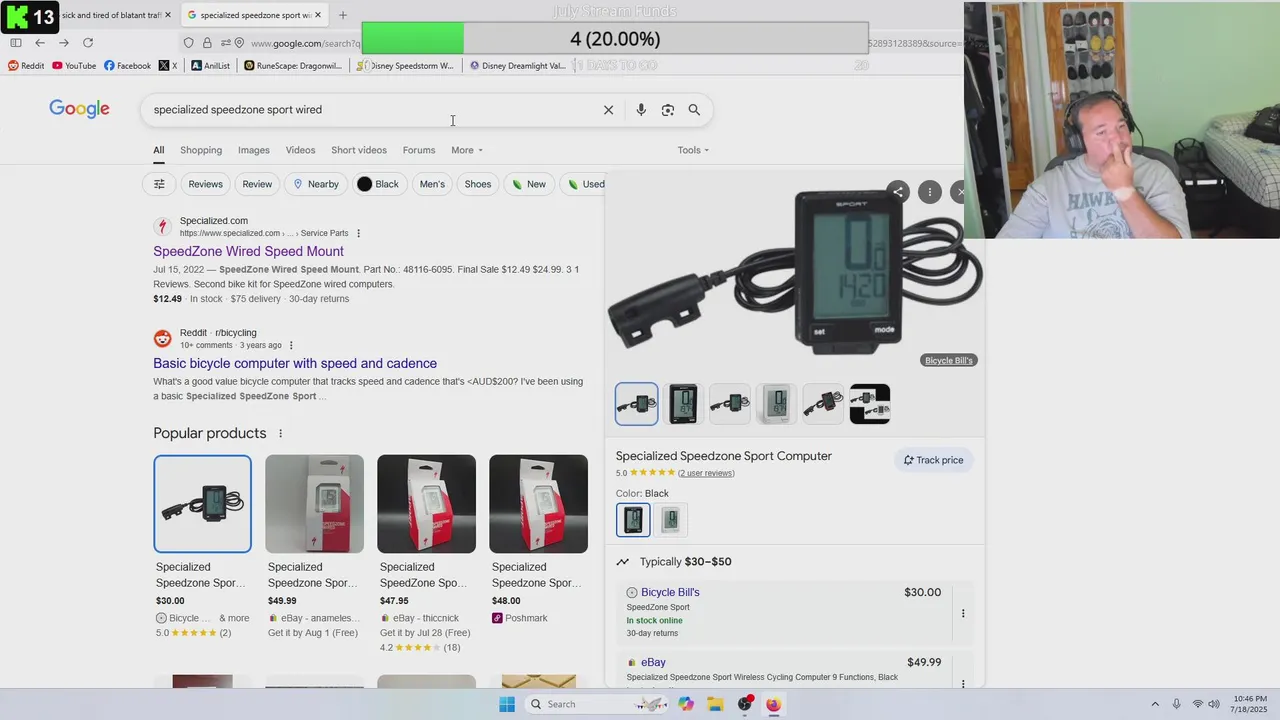
Task: Open the three-dot menu beside the Reddit result
Action: [x=291, y=345]
